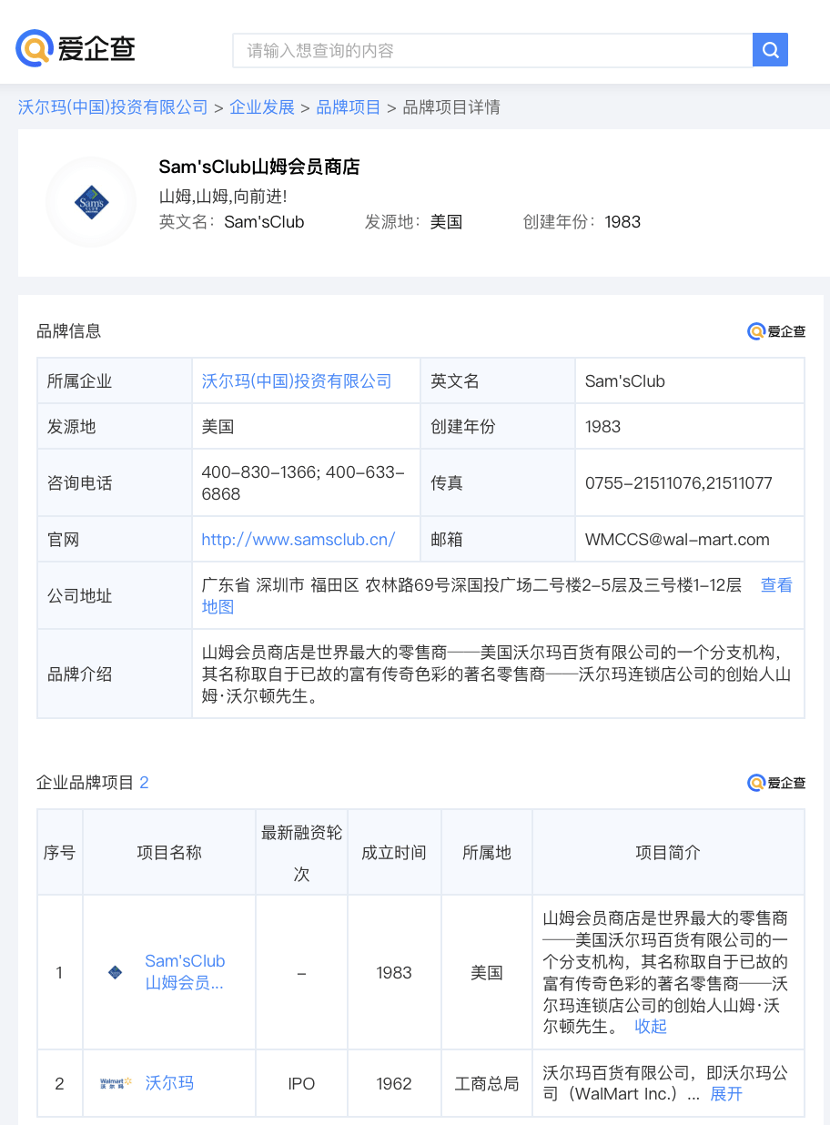Screen dimensions: 830x1126
Task: Open the 沃尔玛 project link
Action: [x=169, y=1083]
